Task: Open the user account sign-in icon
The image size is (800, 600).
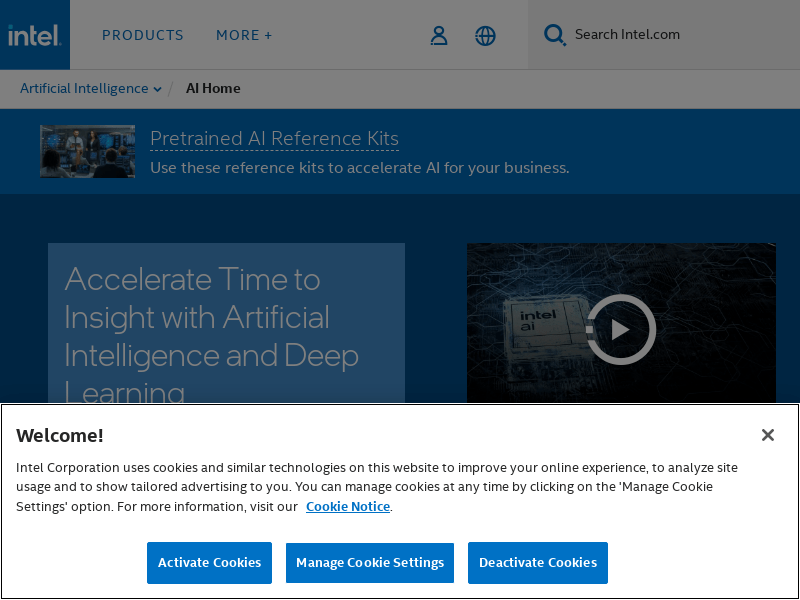Action: point(439,36)
